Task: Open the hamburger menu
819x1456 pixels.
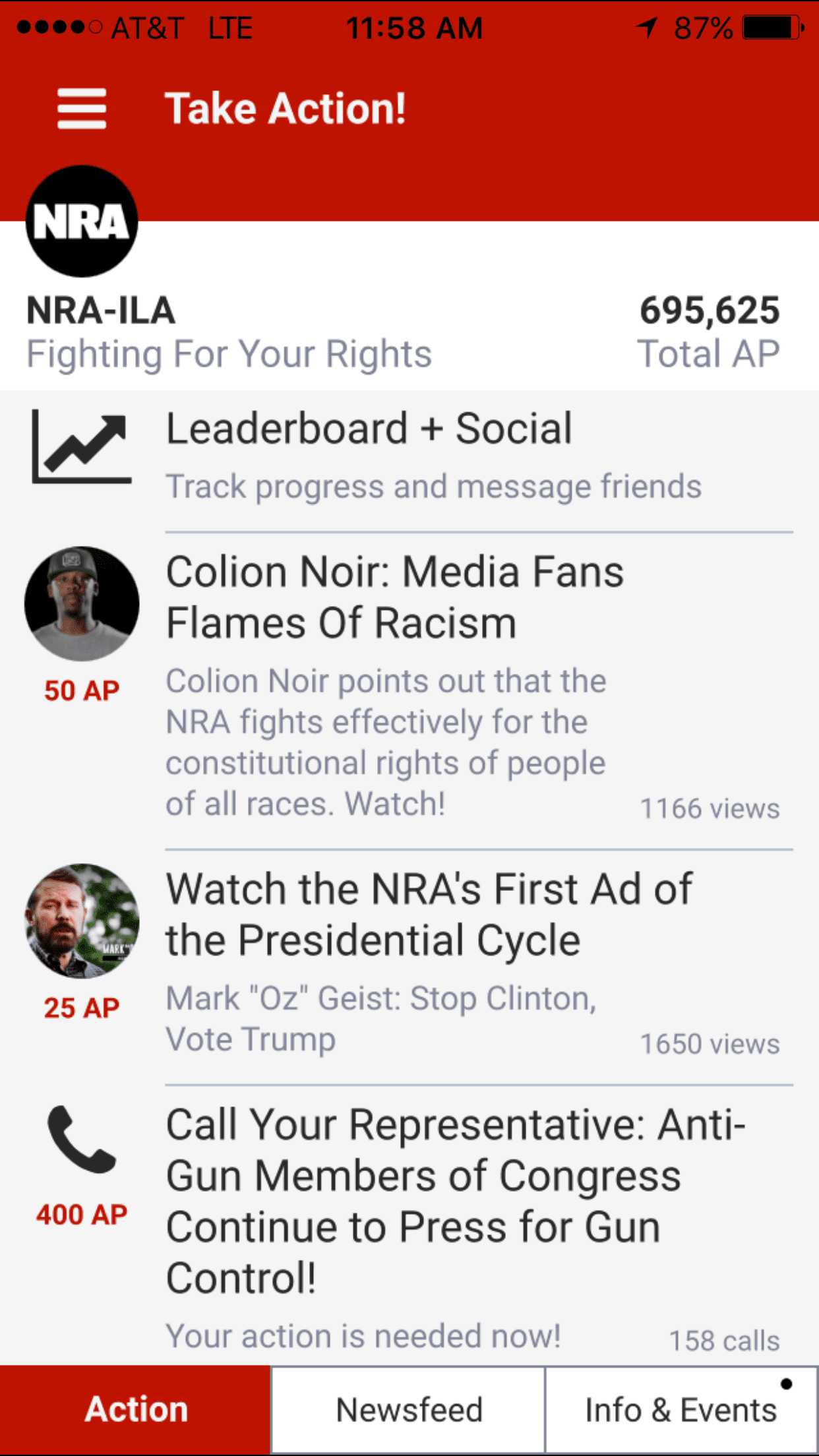Action: coord(82,109)
